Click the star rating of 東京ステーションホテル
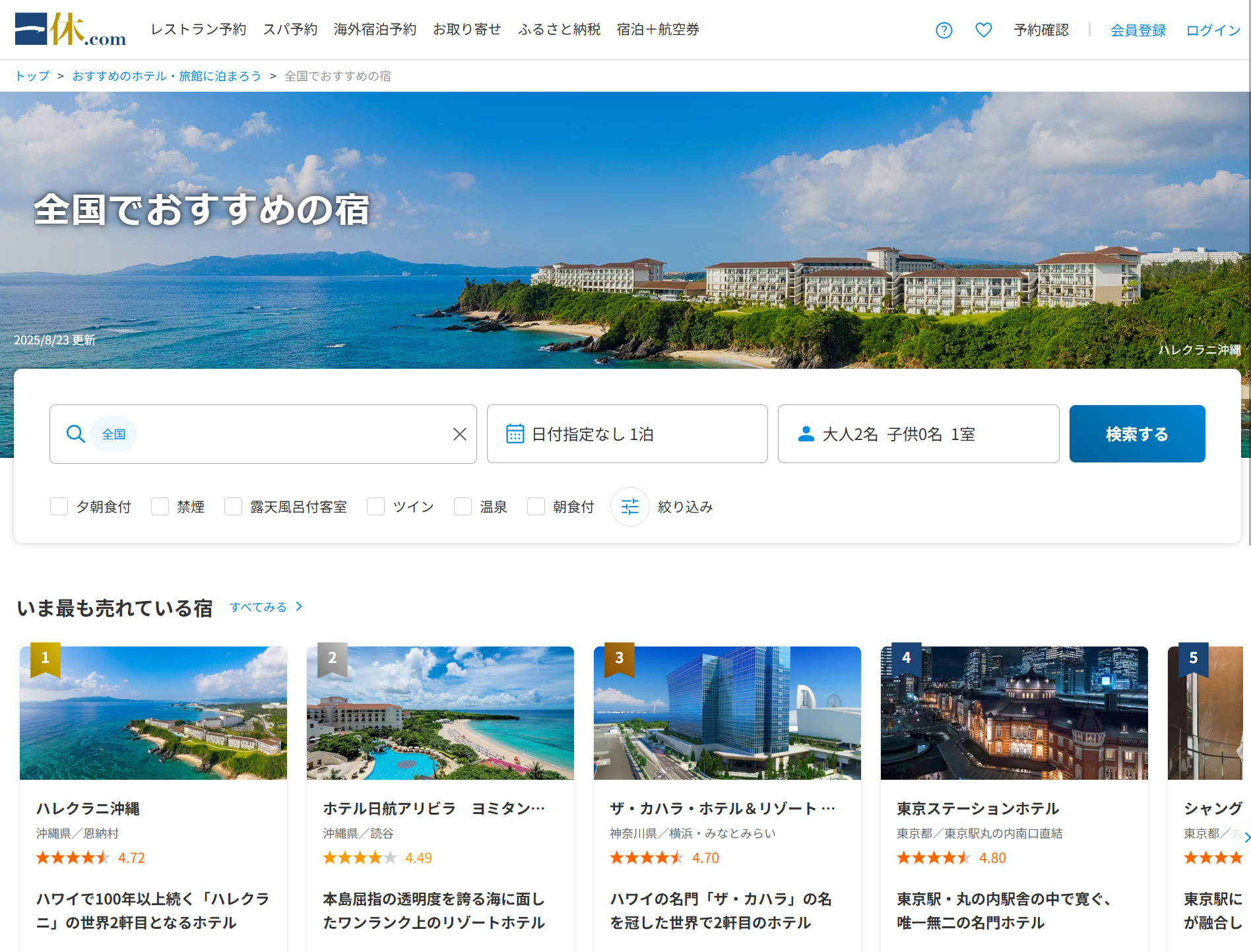The height and width of the screenshot is (952, 1251). pos(934,858)
